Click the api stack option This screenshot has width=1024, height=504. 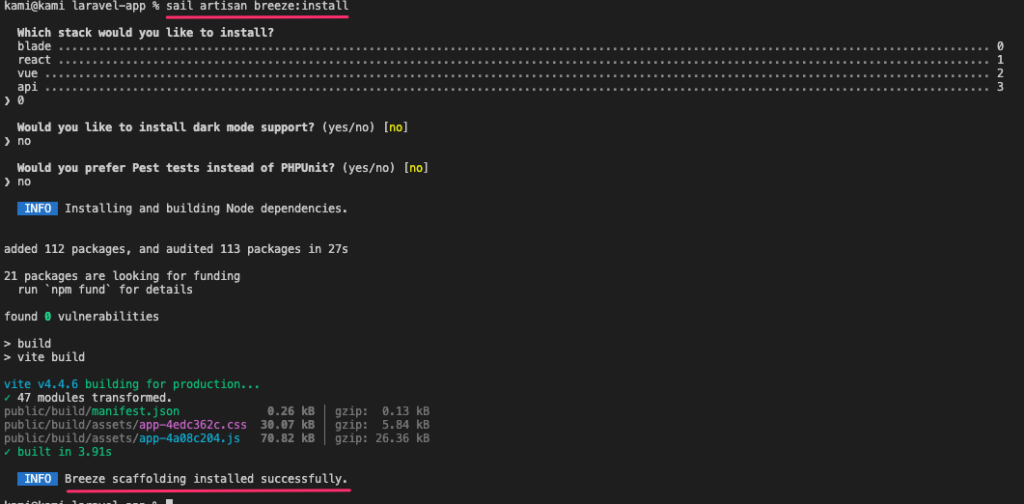pos(28,87)
